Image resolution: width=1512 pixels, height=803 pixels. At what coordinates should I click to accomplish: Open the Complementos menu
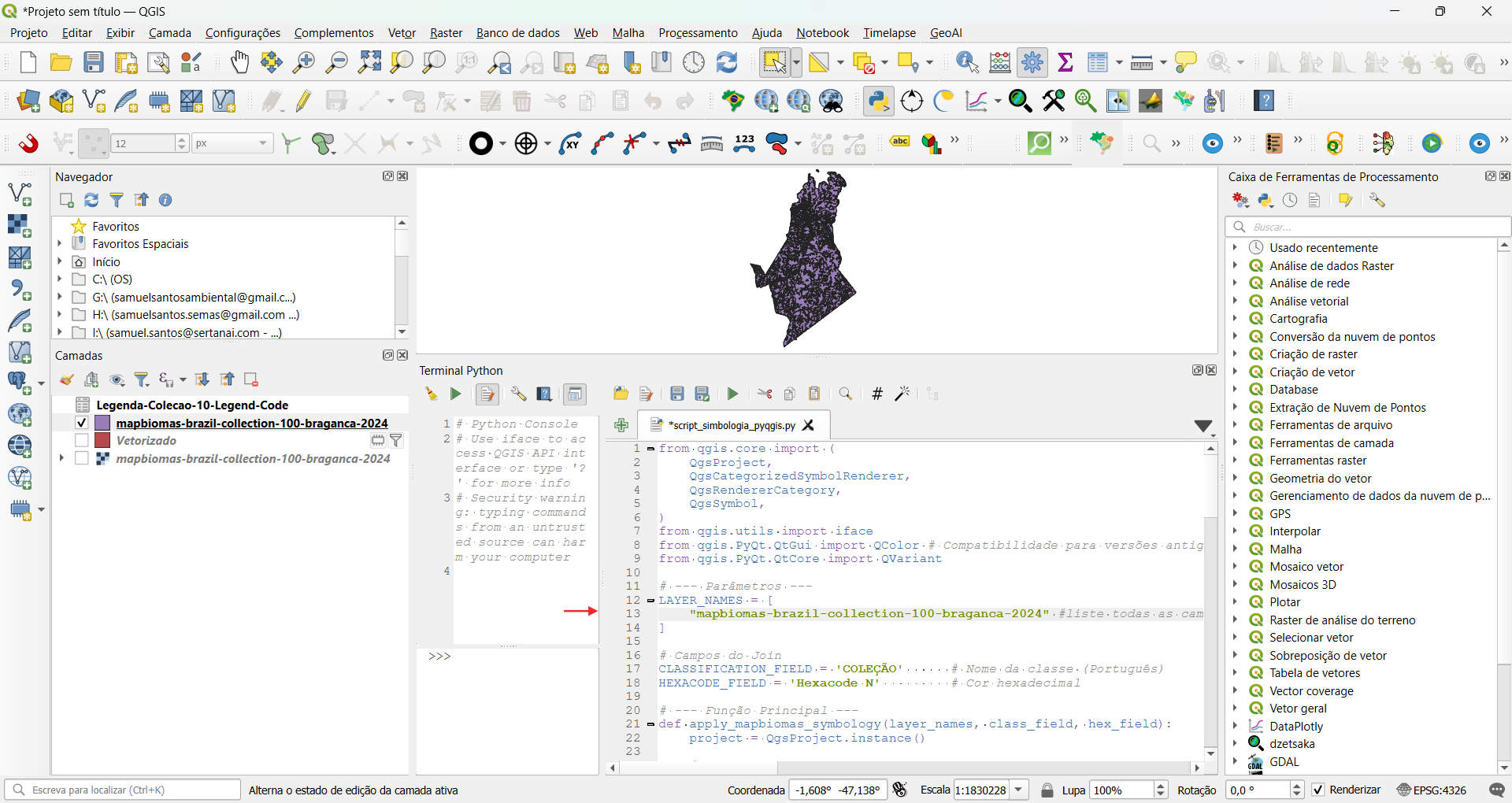(334, 33)
